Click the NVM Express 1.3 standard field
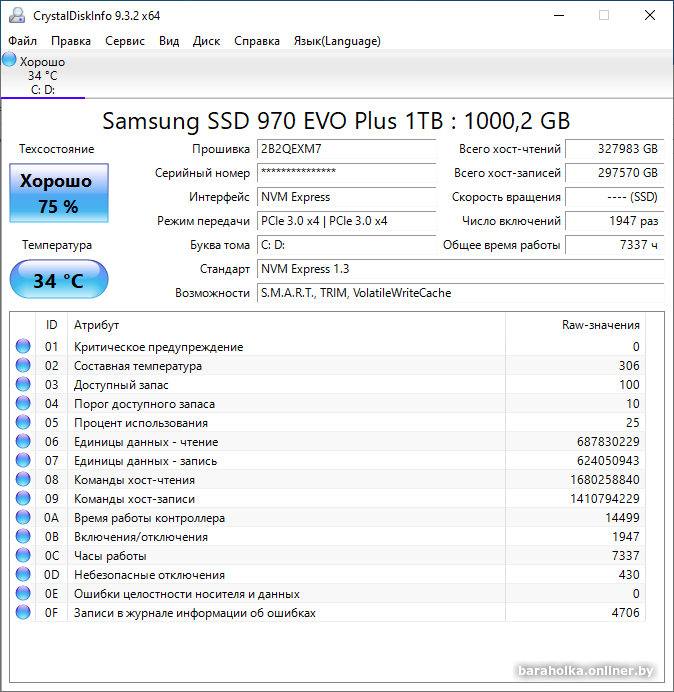 tap(460, 269)
